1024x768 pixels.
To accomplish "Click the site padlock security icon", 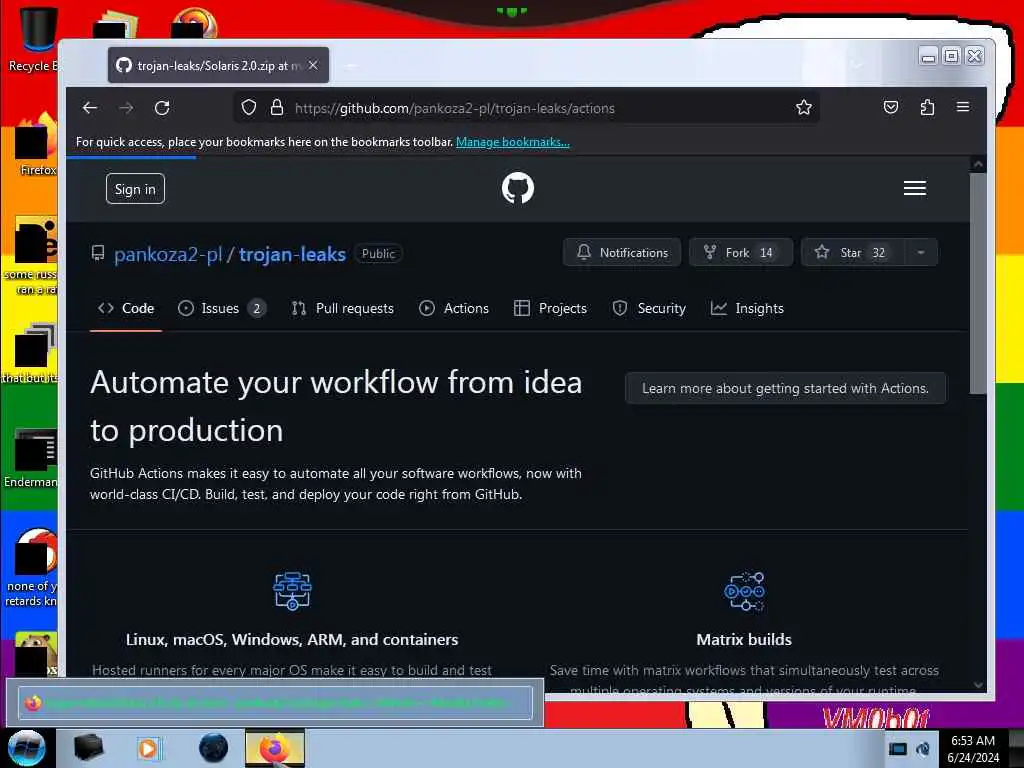I will (x=277, y=107).
